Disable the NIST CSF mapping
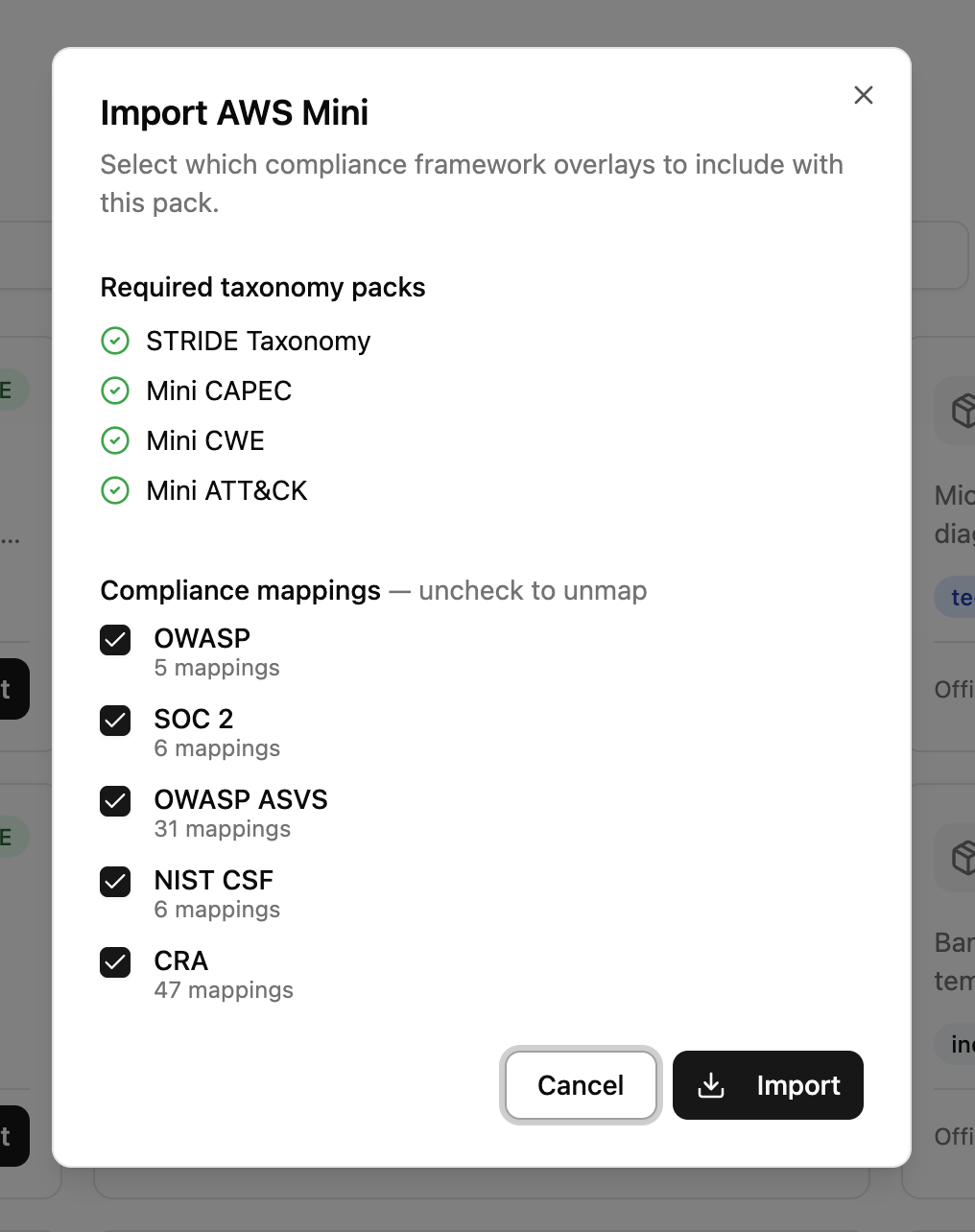 [114, 881]
